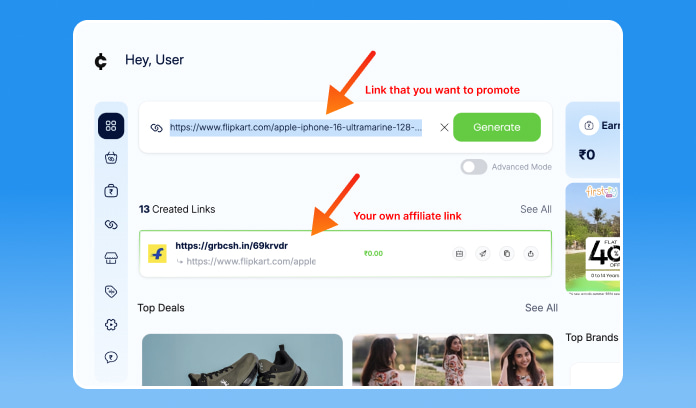The height and width of the screenshot is (408, 696).
Task: Share the grbcsh.in affiliate link
Action: [530, 254]
